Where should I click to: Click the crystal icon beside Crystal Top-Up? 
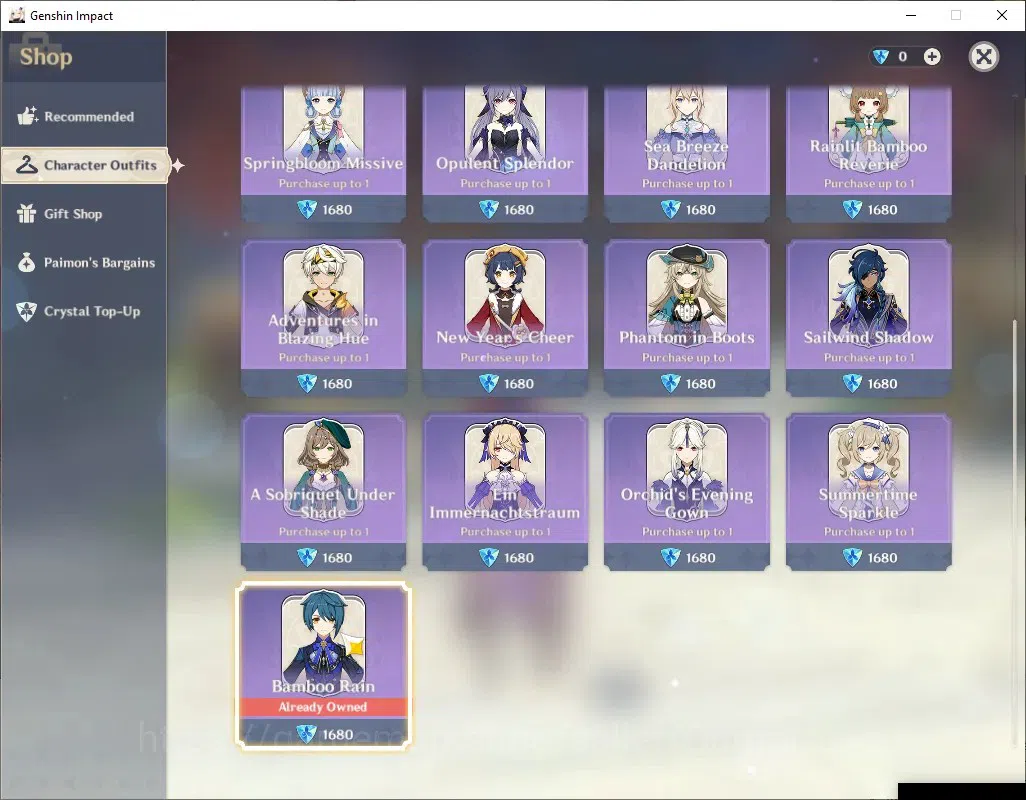click(x=26, y=311)
